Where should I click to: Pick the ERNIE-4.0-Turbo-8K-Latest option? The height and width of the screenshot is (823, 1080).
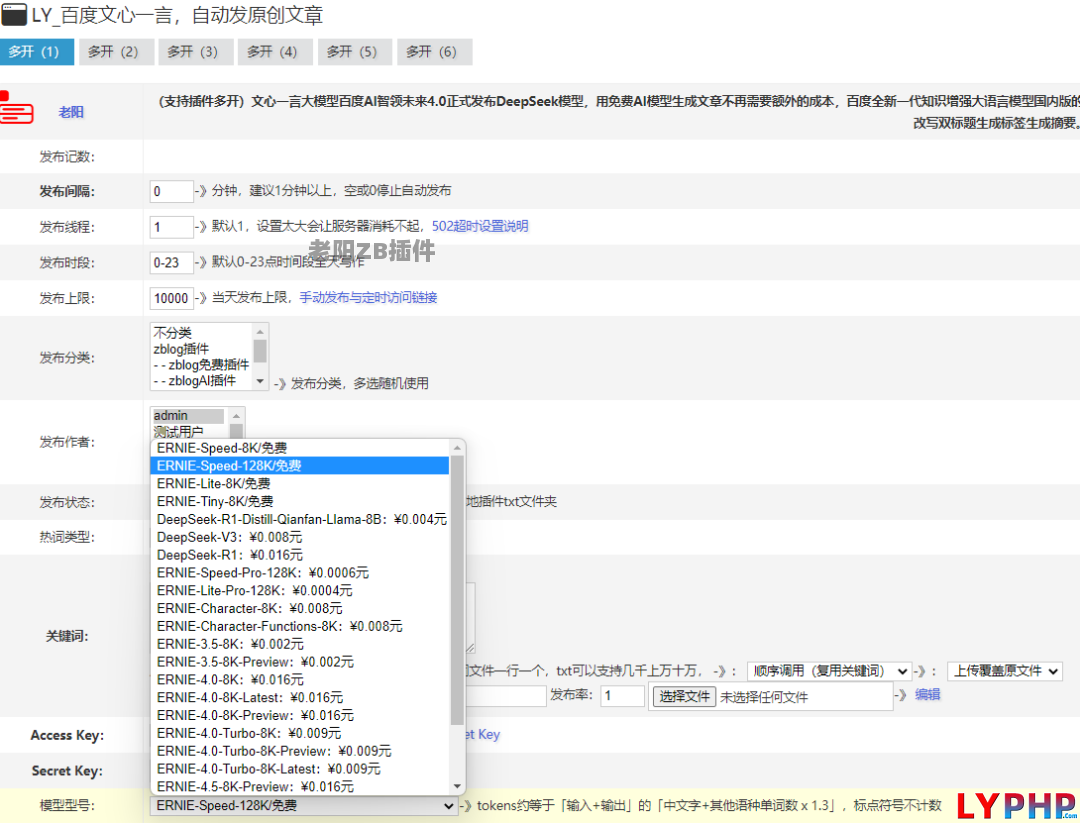coord(300,769)
